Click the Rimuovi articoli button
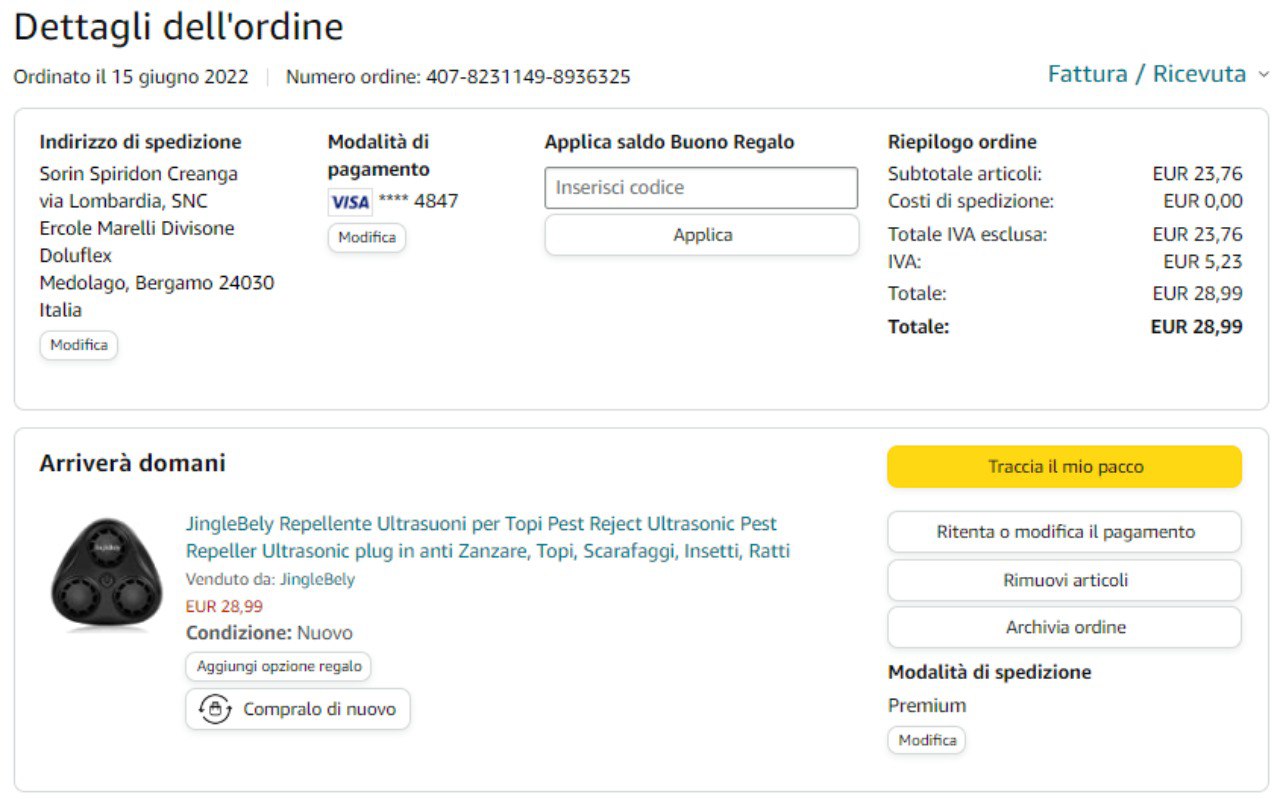1280x803 pixels. coord(1064,580)
